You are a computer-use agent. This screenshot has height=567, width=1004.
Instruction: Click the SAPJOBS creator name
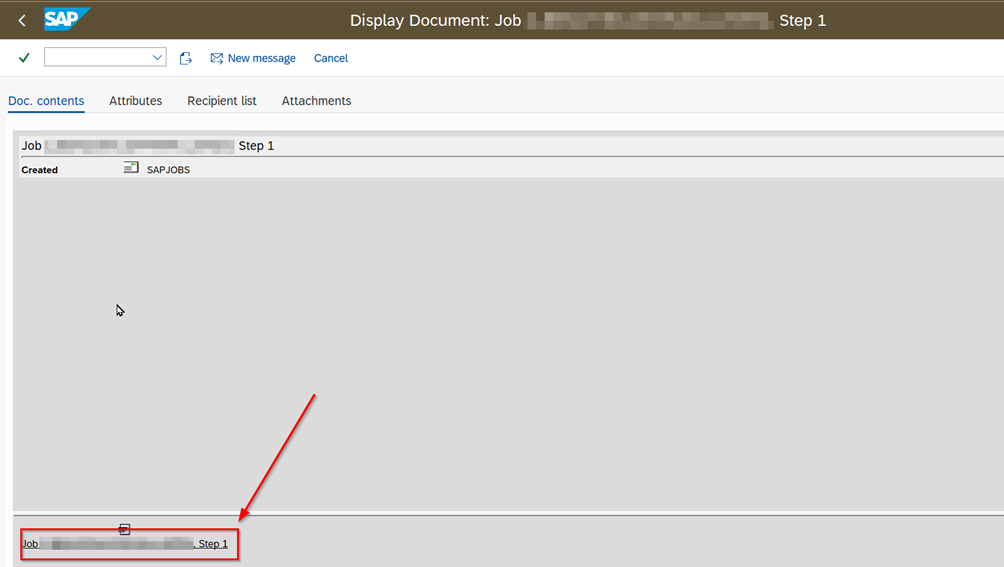tap(168, 170)
